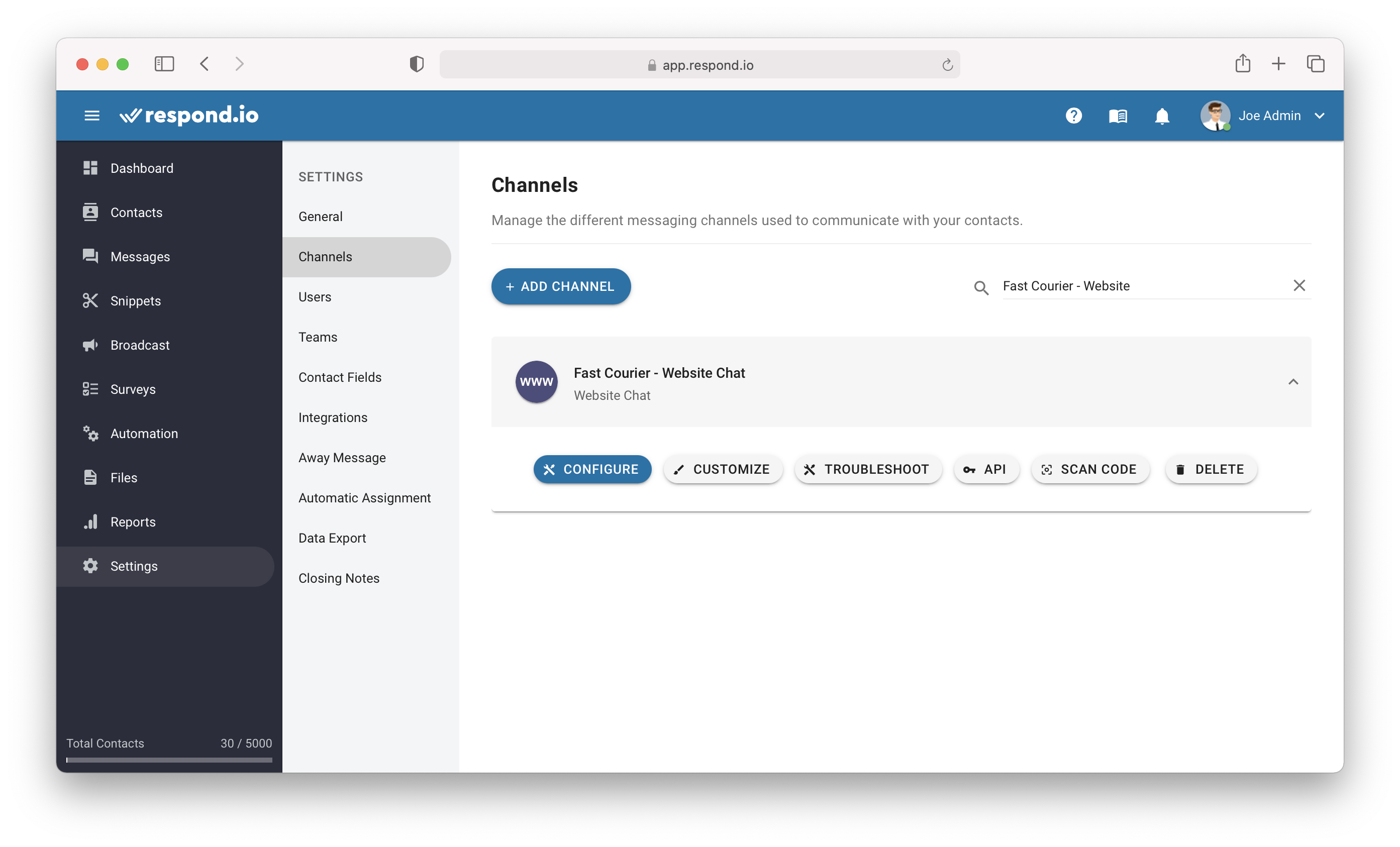Click the notifications bell icon

(1162, 115)
